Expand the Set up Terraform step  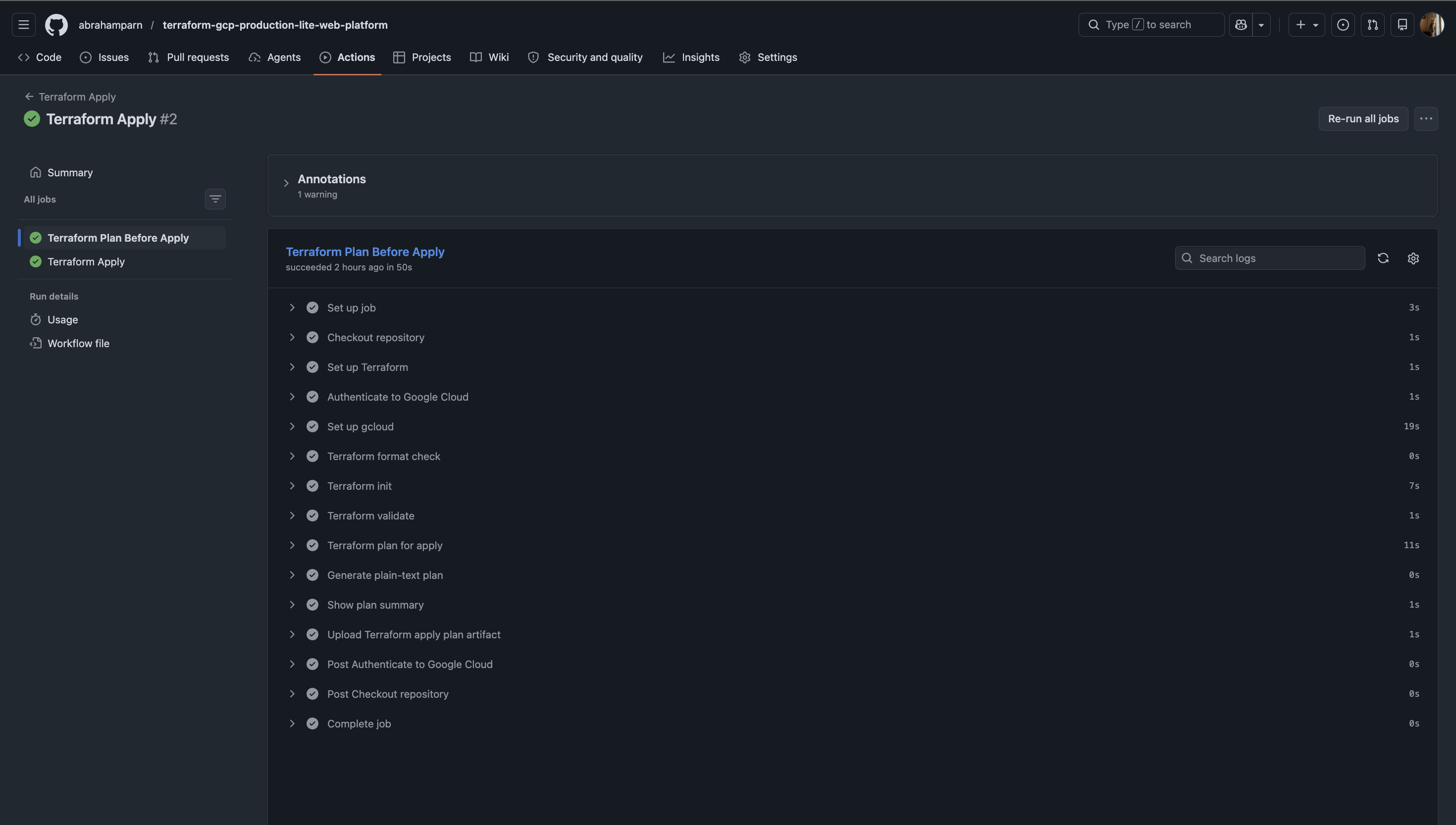pyautogui.click(x=853, y=367)
